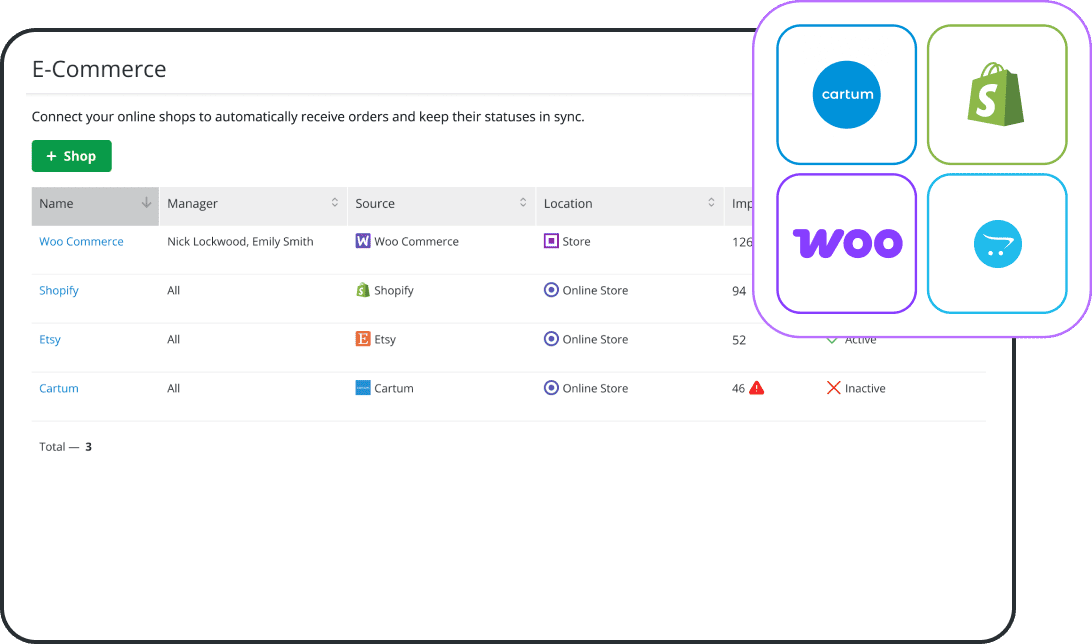Click the sort chevron on the Manager column
Screen dimensions: 1092x644
pyautogui.click(x=335, y=203)
